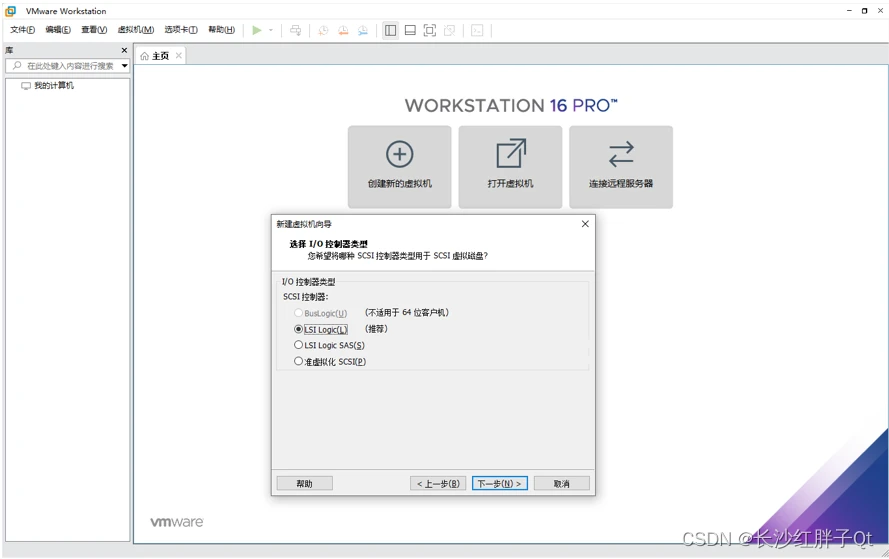The width and height of the screenshot is (889, 559).
Task: Click the (推荐) recommended label text
Action: coord(376,329)
